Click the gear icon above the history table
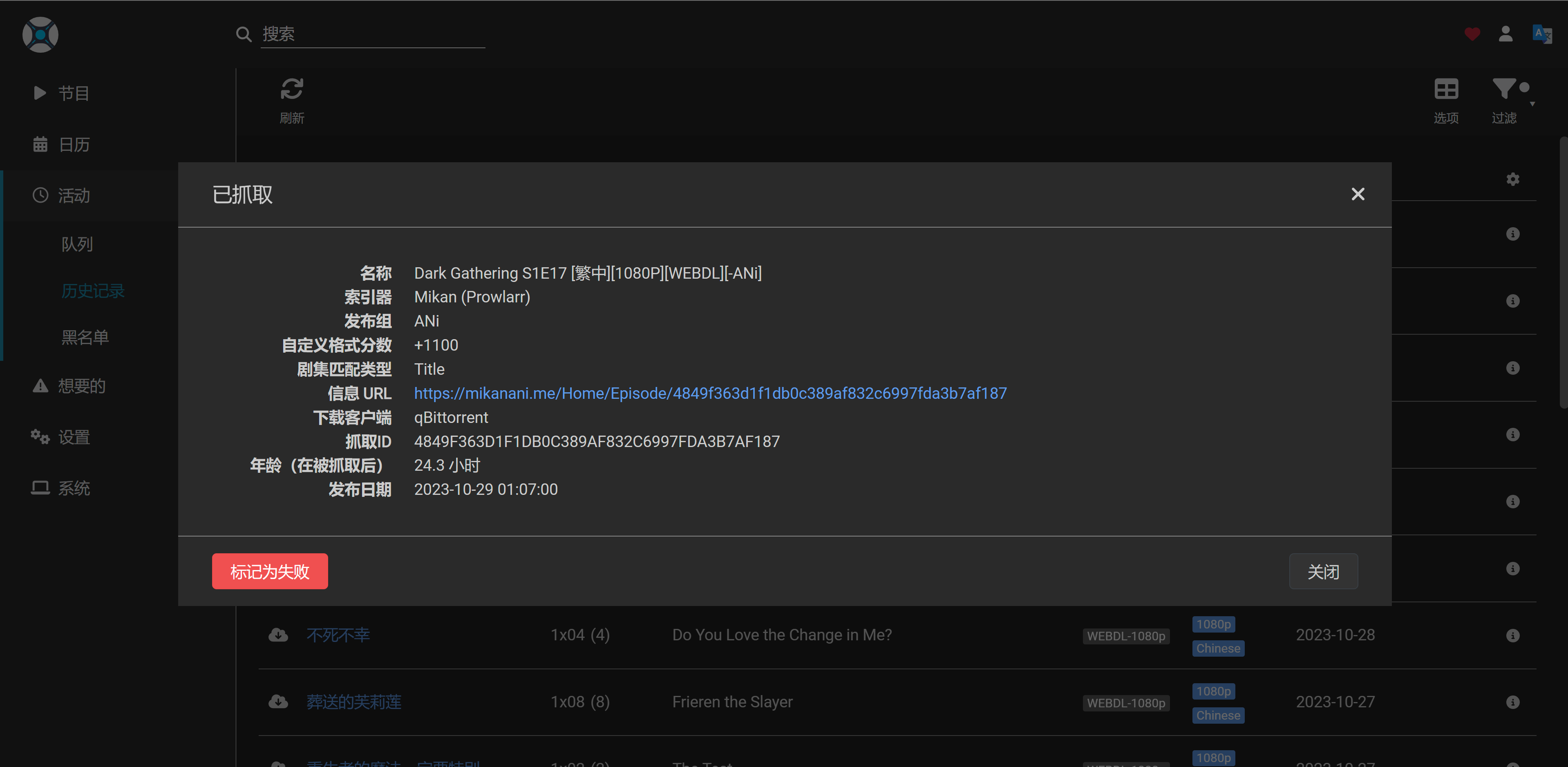The image size is (1568, 767). 1512,178
